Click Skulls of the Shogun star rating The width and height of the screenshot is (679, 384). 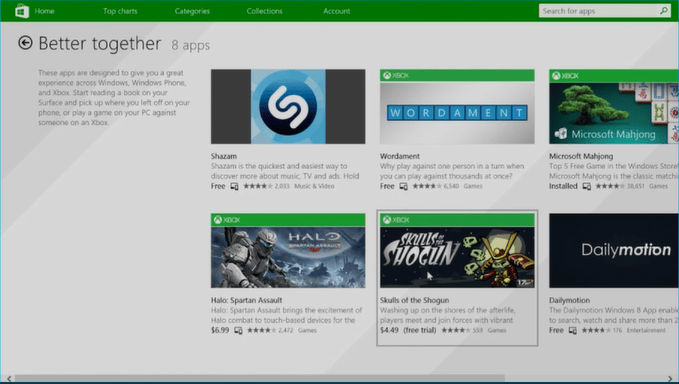456,330
